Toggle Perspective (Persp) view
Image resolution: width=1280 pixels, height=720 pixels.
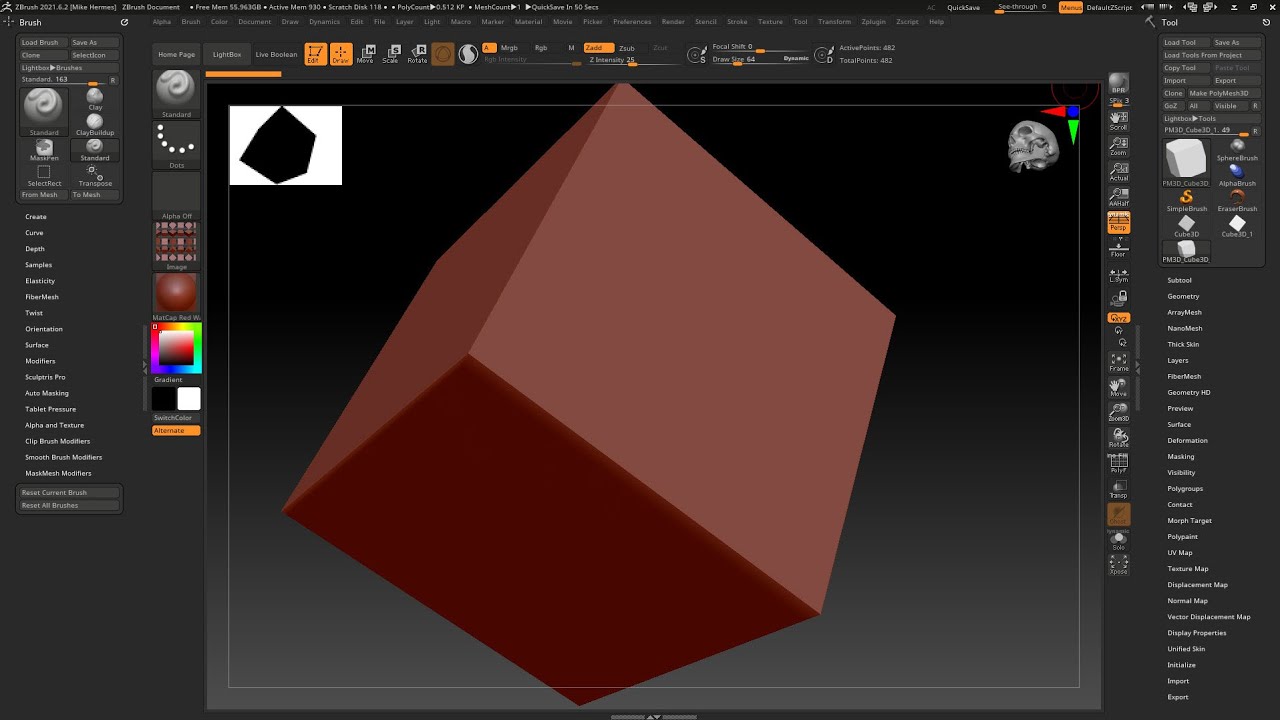pos(1118,223)
